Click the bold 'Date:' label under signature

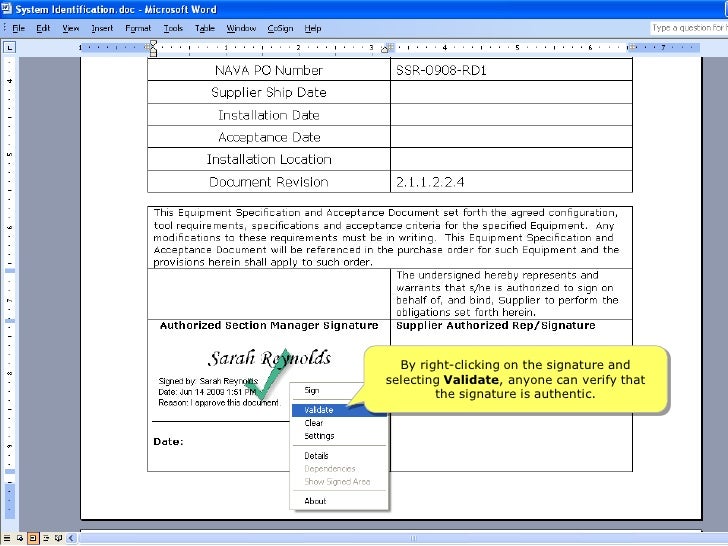168,442
